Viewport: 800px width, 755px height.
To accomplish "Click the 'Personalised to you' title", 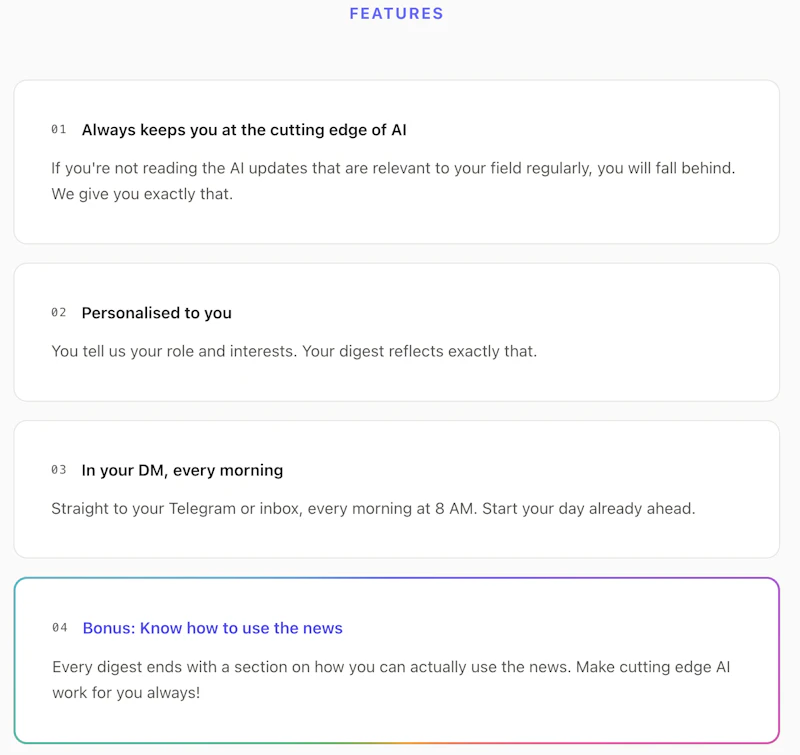I will (x=157, y=313).
